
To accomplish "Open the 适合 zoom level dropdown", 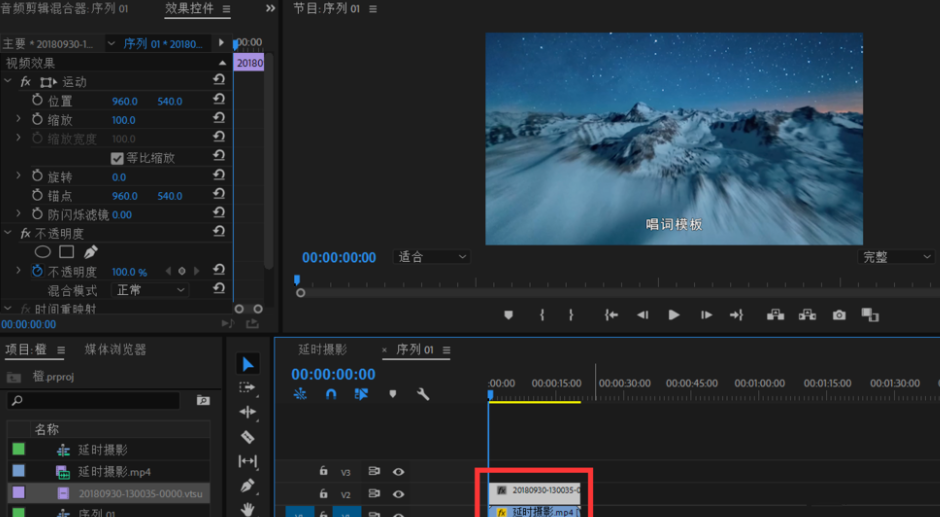I will pyautogui.click(x=432, y=257).
